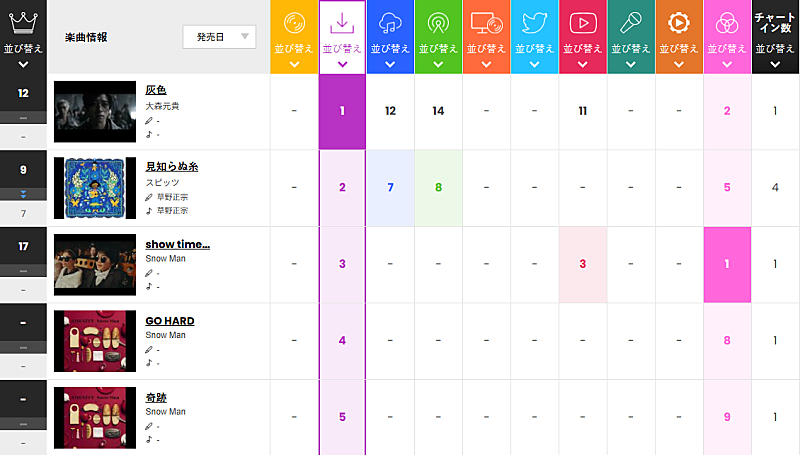Click the show time... video thumbnail

95,265
